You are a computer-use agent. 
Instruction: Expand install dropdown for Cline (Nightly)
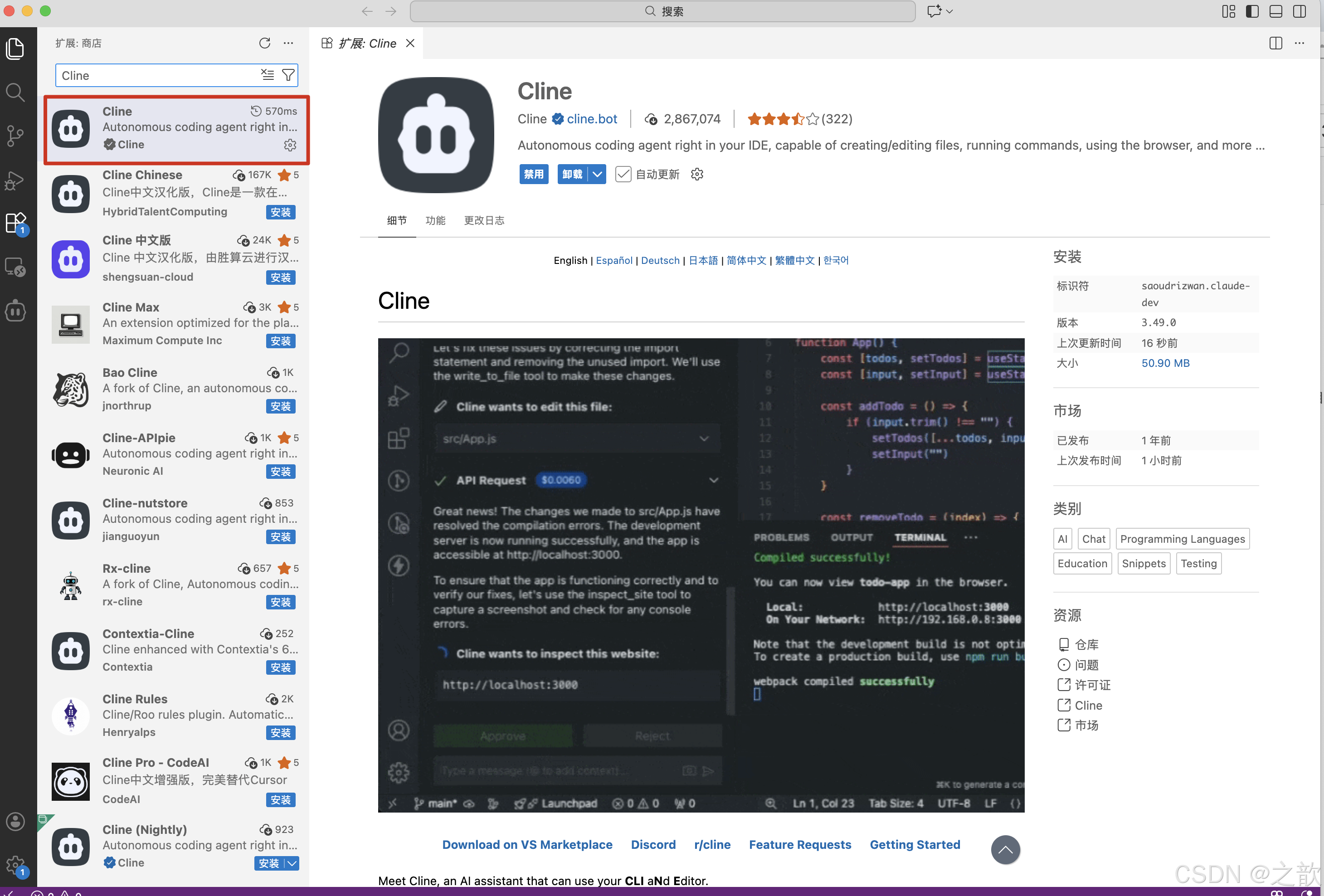292,863
